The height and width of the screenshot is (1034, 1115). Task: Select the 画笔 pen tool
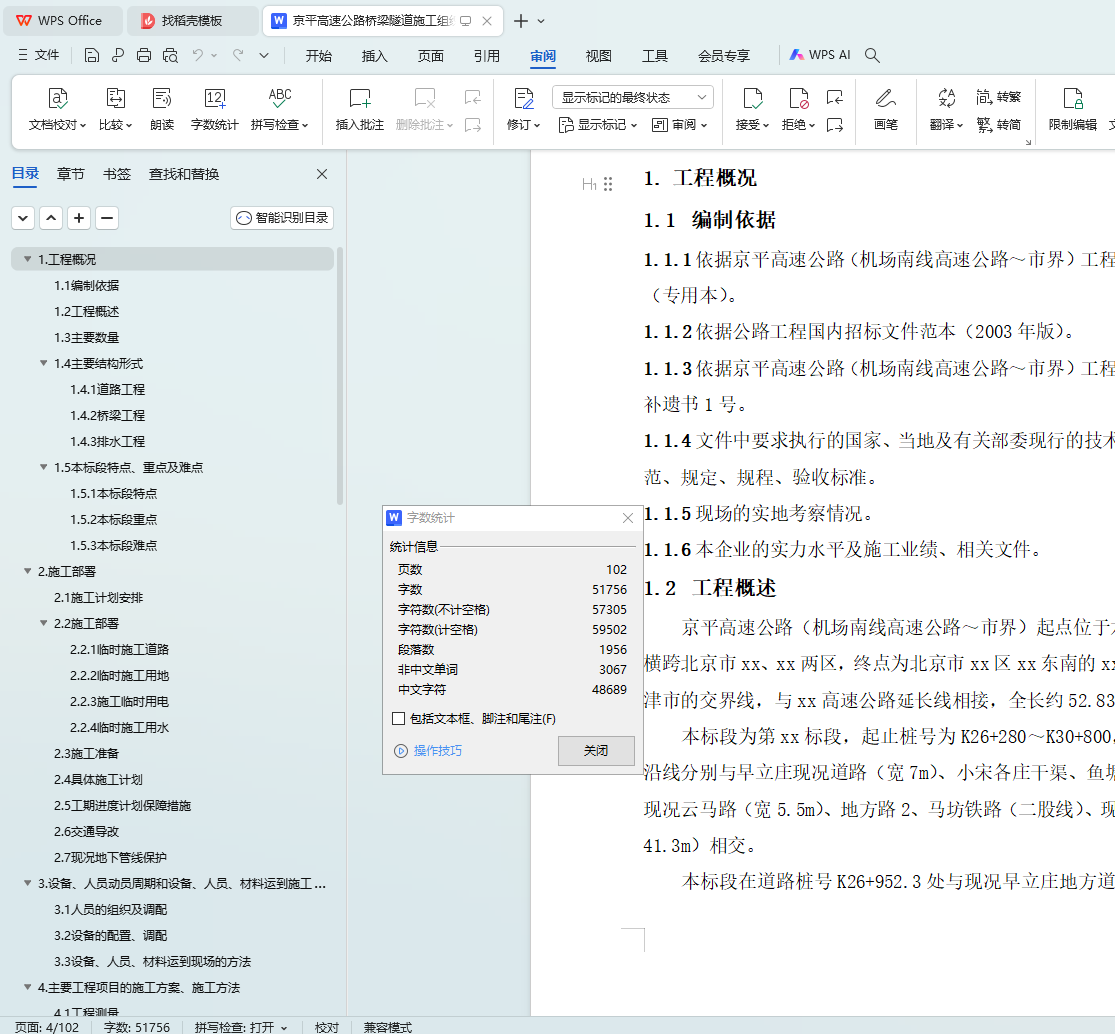click(885, 109)
